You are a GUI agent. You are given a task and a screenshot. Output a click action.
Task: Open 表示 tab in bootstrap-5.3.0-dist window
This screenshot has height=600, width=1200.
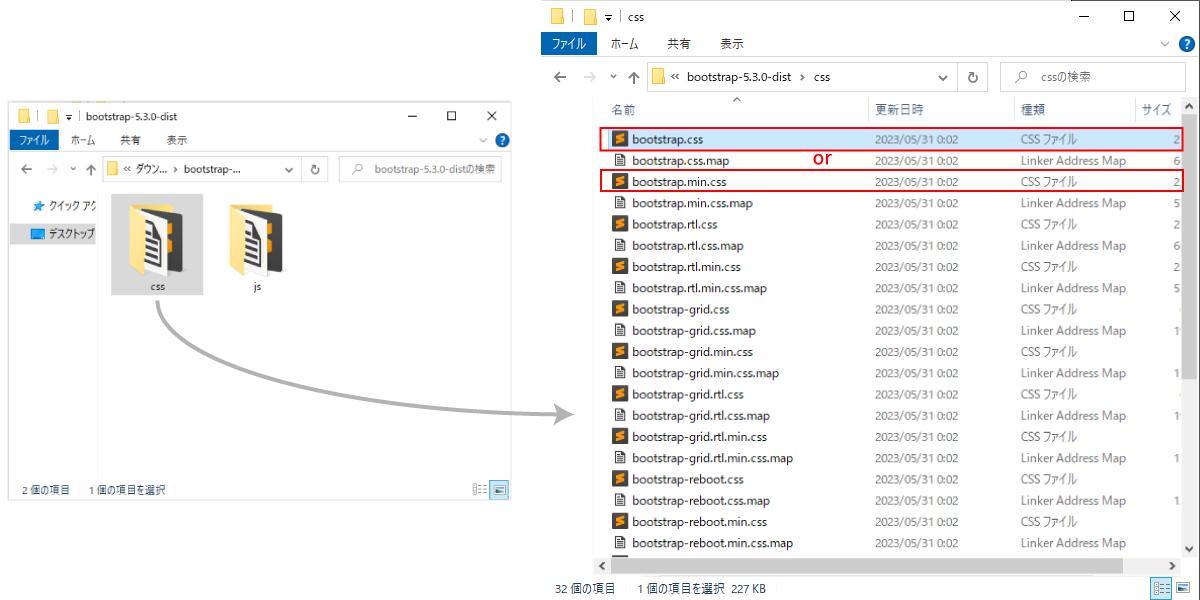coord(176,140)
